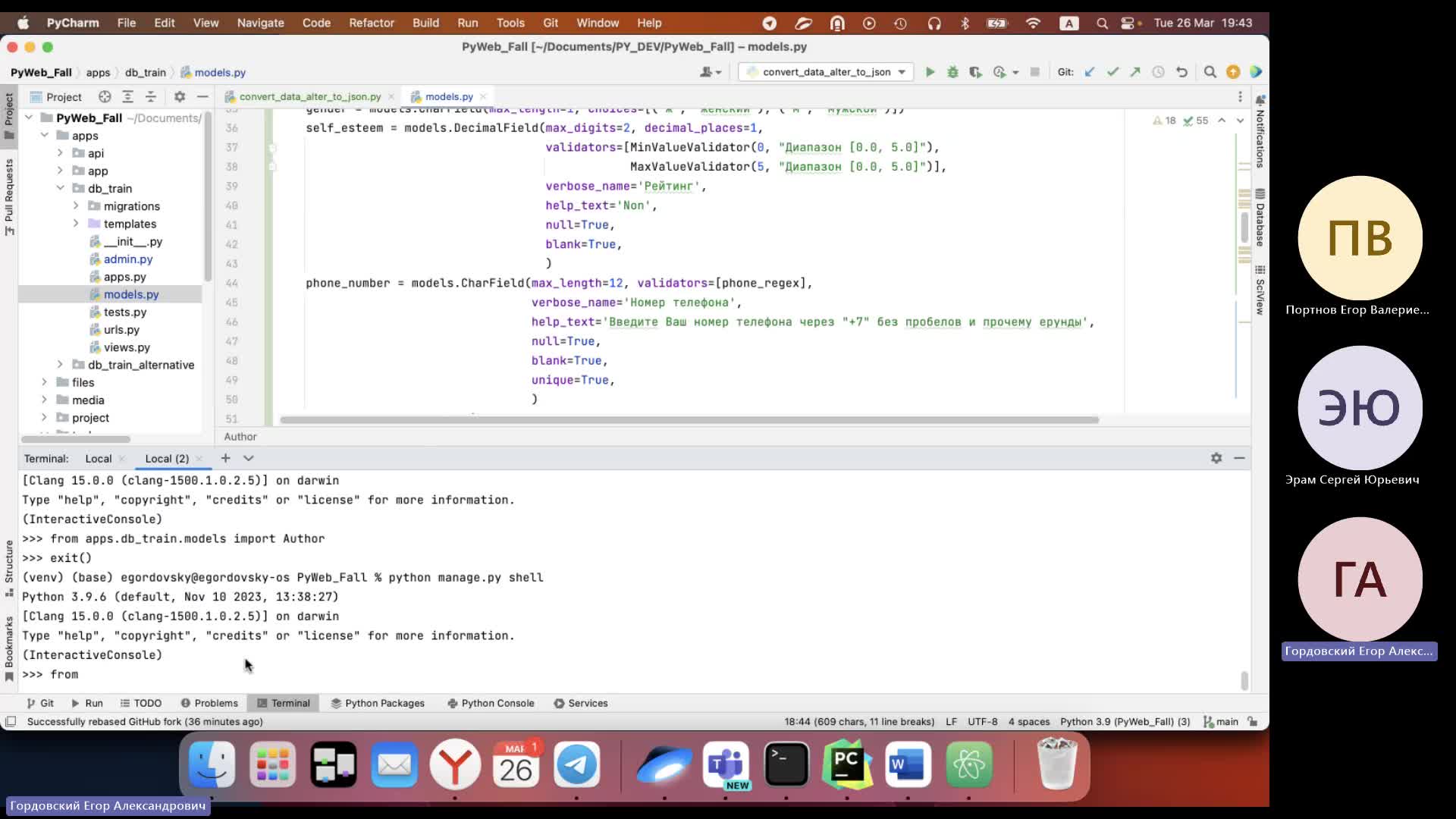Collapse the PyWeb_Fall project root
Screen dimensions: 1456x819
29,118
